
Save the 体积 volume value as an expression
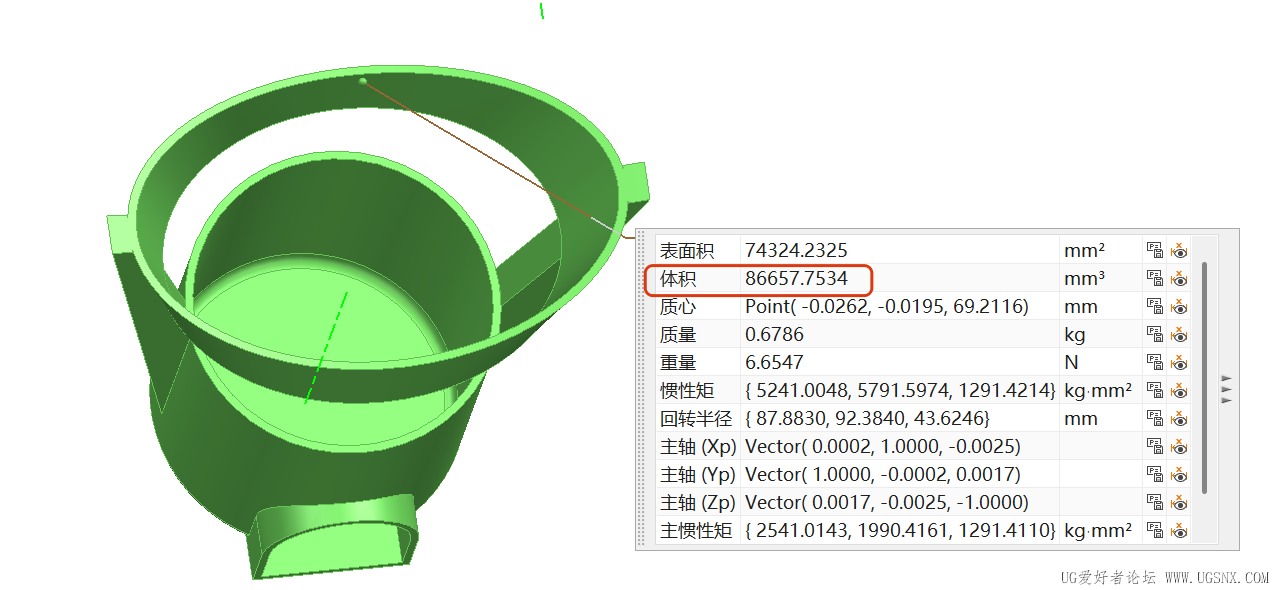1153,278
